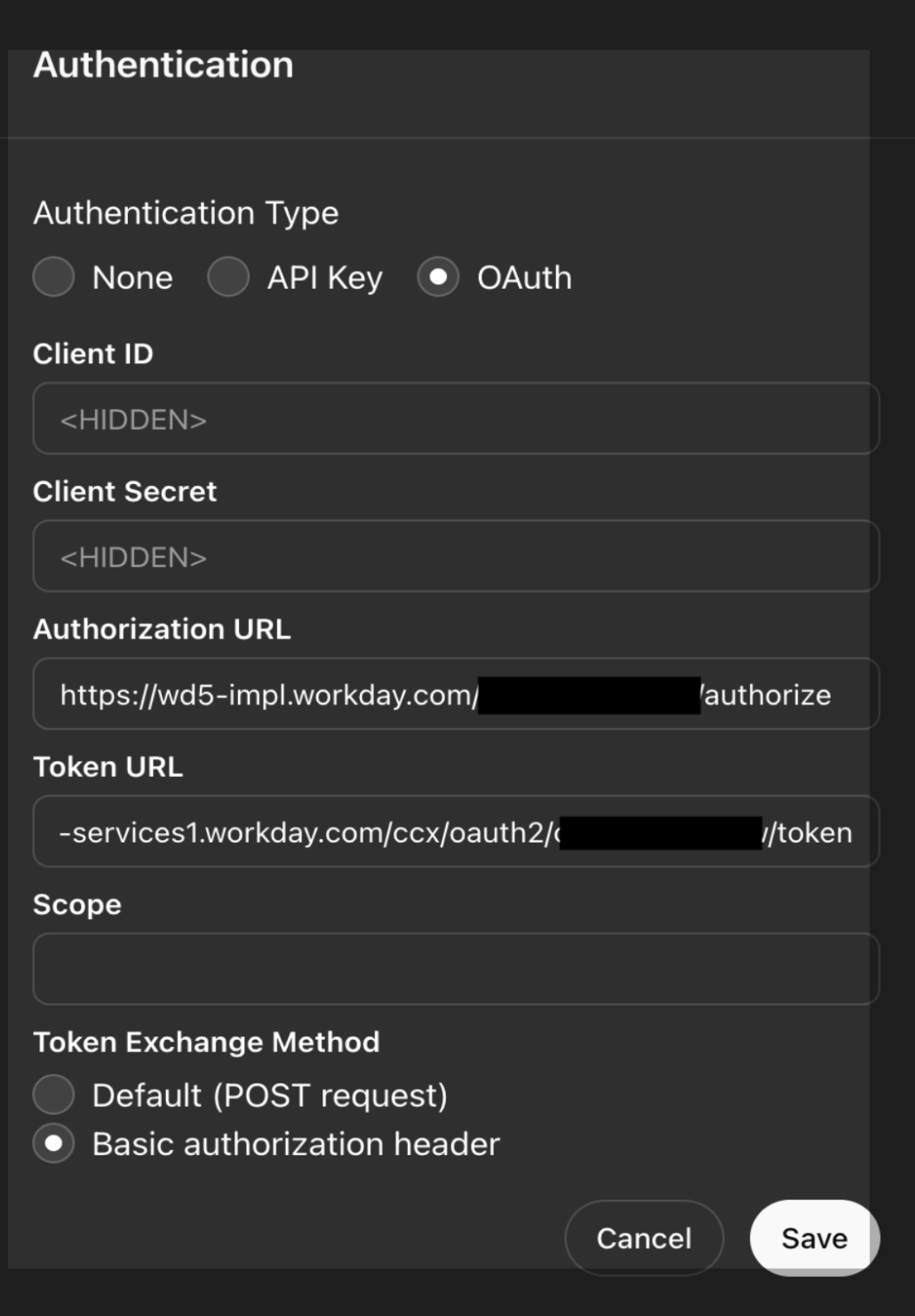
Task: Click the Authentication dialog title
Action: click(x=163, y=64)
